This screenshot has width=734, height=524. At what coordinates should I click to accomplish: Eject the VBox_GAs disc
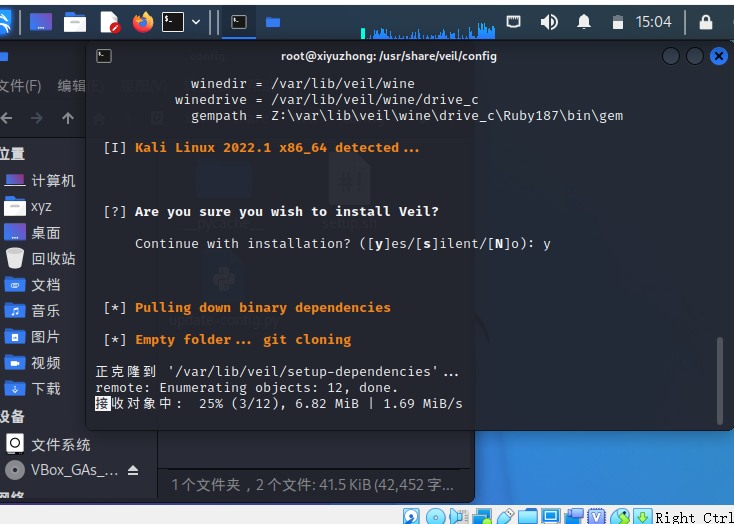point(133,470)
